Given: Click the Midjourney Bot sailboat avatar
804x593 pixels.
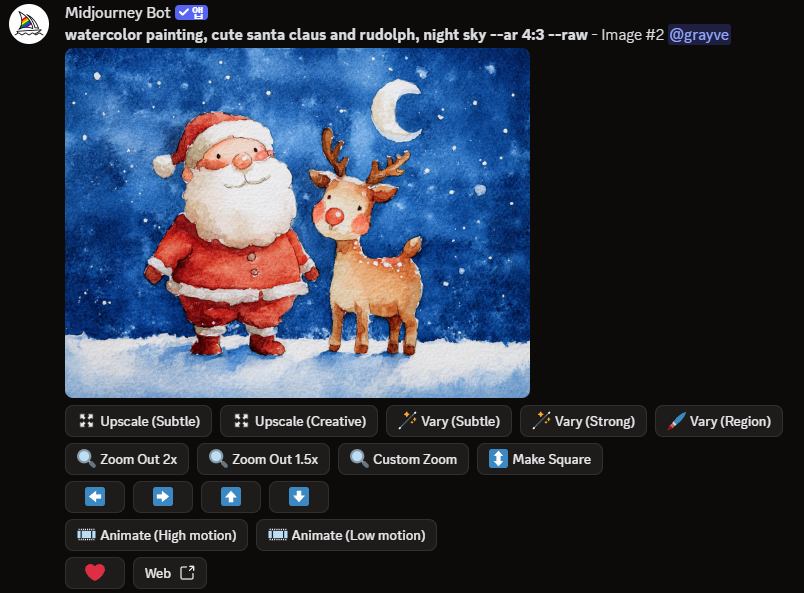Looking at the screenshot, I should tap(29, 24).
